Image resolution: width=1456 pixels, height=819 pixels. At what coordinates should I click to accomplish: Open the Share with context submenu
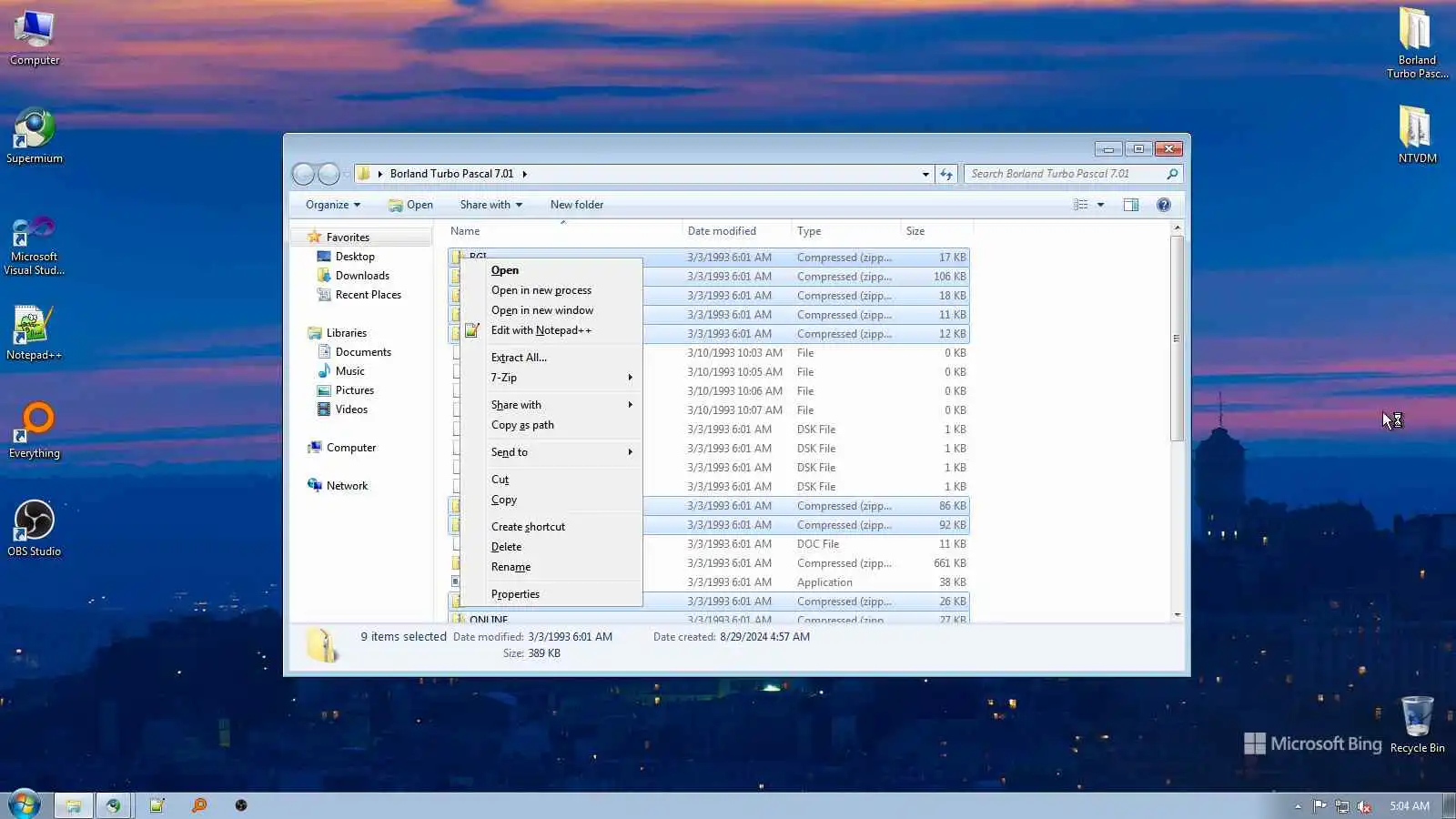(x=551, y=405)
